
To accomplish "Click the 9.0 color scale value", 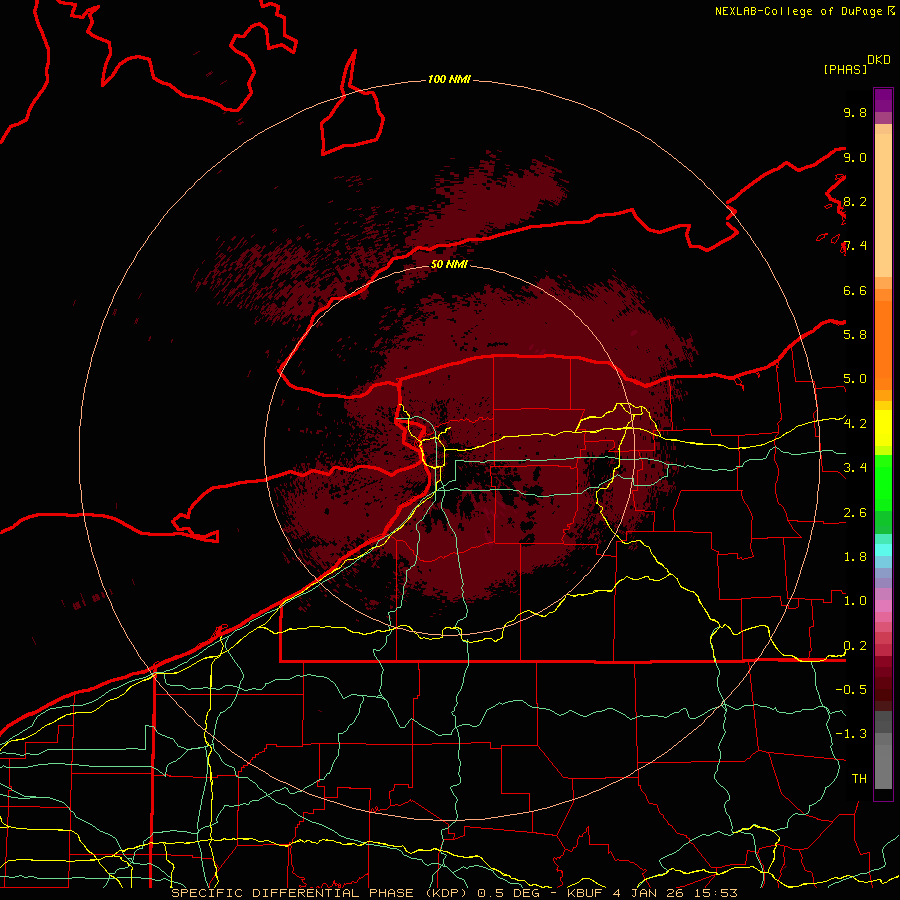I will (855, 158).
